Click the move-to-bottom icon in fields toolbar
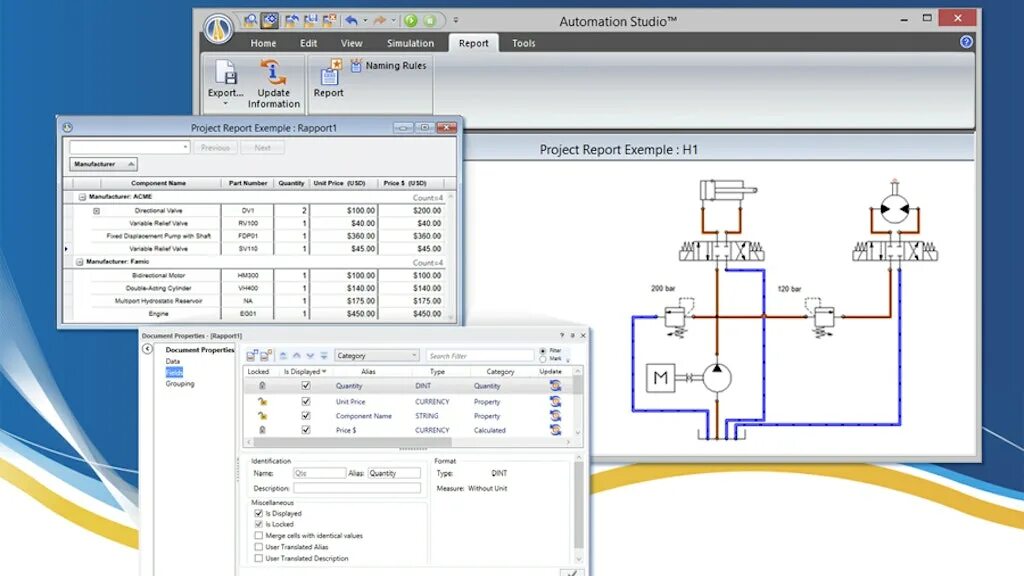 324,356
